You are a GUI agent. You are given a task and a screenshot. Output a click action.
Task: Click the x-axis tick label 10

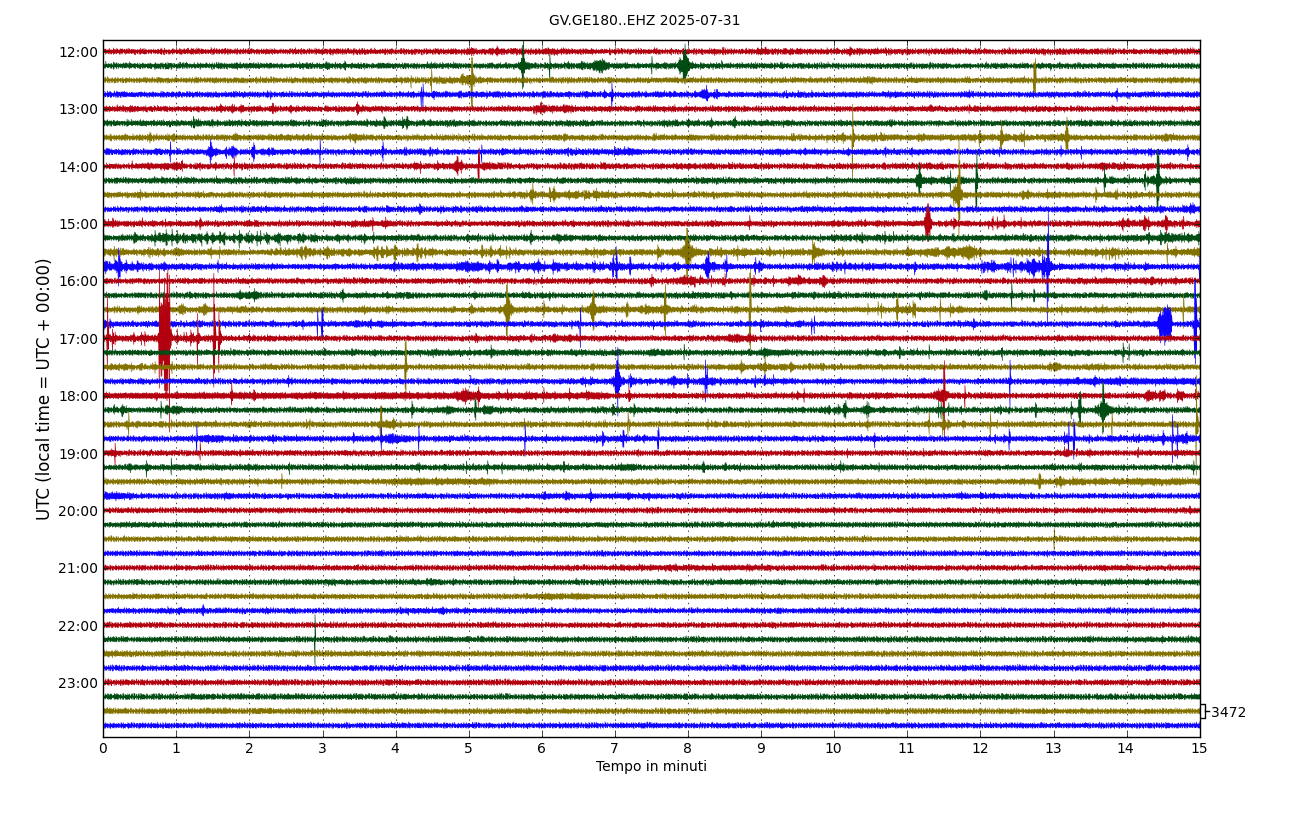(x=834, y=748)
